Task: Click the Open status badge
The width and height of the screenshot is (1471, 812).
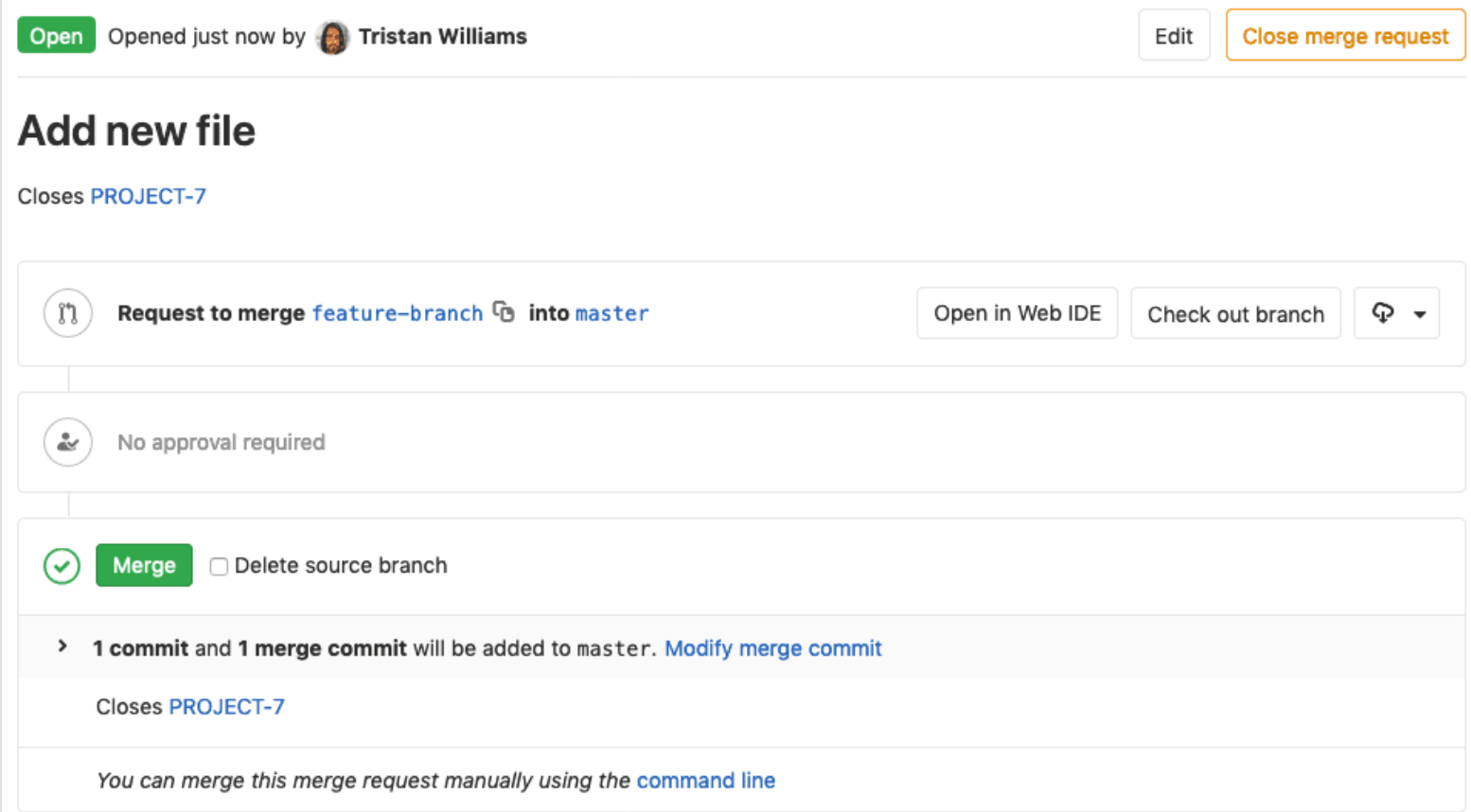Action: click(x=56, y=35)
